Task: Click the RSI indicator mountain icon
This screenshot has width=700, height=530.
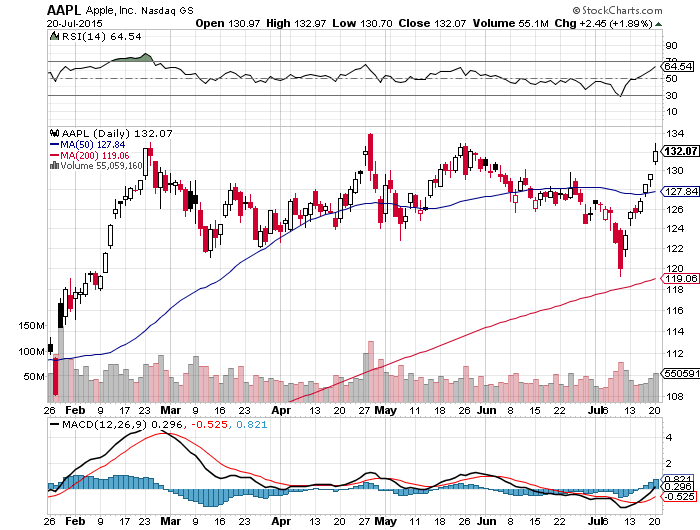Action: point(54,36)
